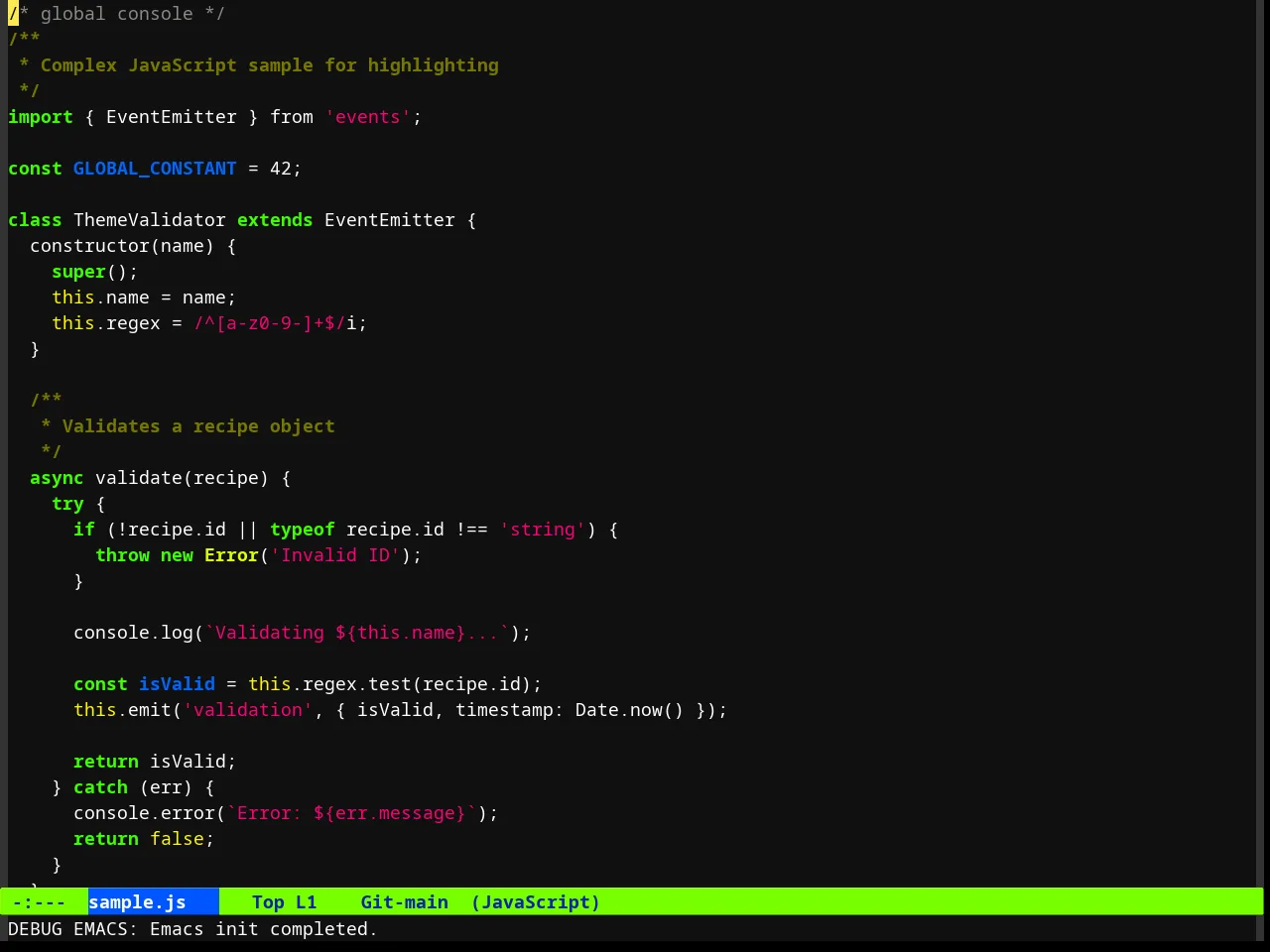The width and height of the screenshot is (1270, 952).
Task: Click 'constructor(name)' method
Action: click(122, 246)
